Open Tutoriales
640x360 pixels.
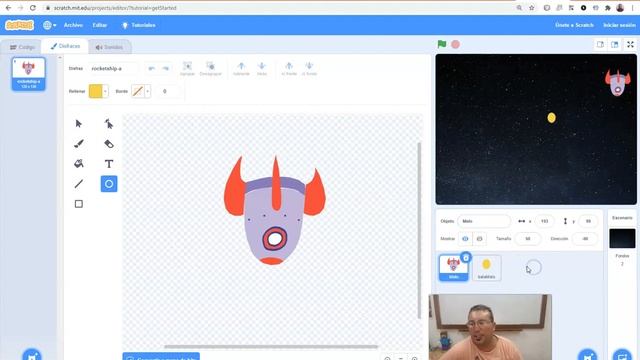(x=139, y=25)
